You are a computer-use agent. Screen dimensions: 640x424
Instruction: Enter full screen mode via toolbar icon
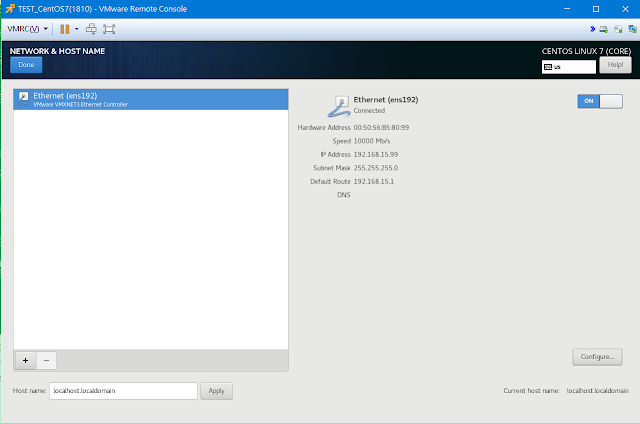[x=109, y=29]
